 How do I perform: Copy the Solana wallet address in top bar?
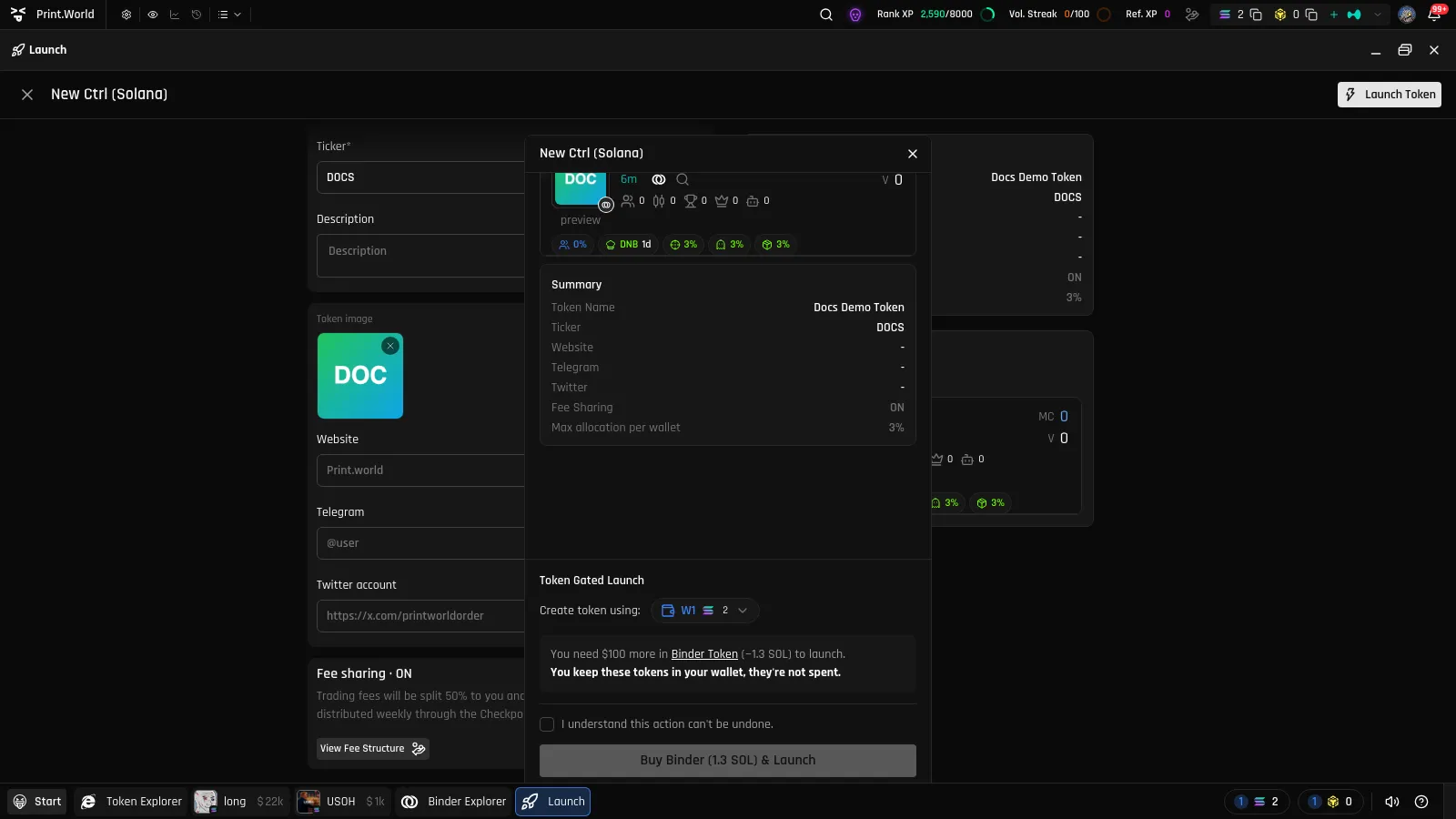tap(1256, 15)
